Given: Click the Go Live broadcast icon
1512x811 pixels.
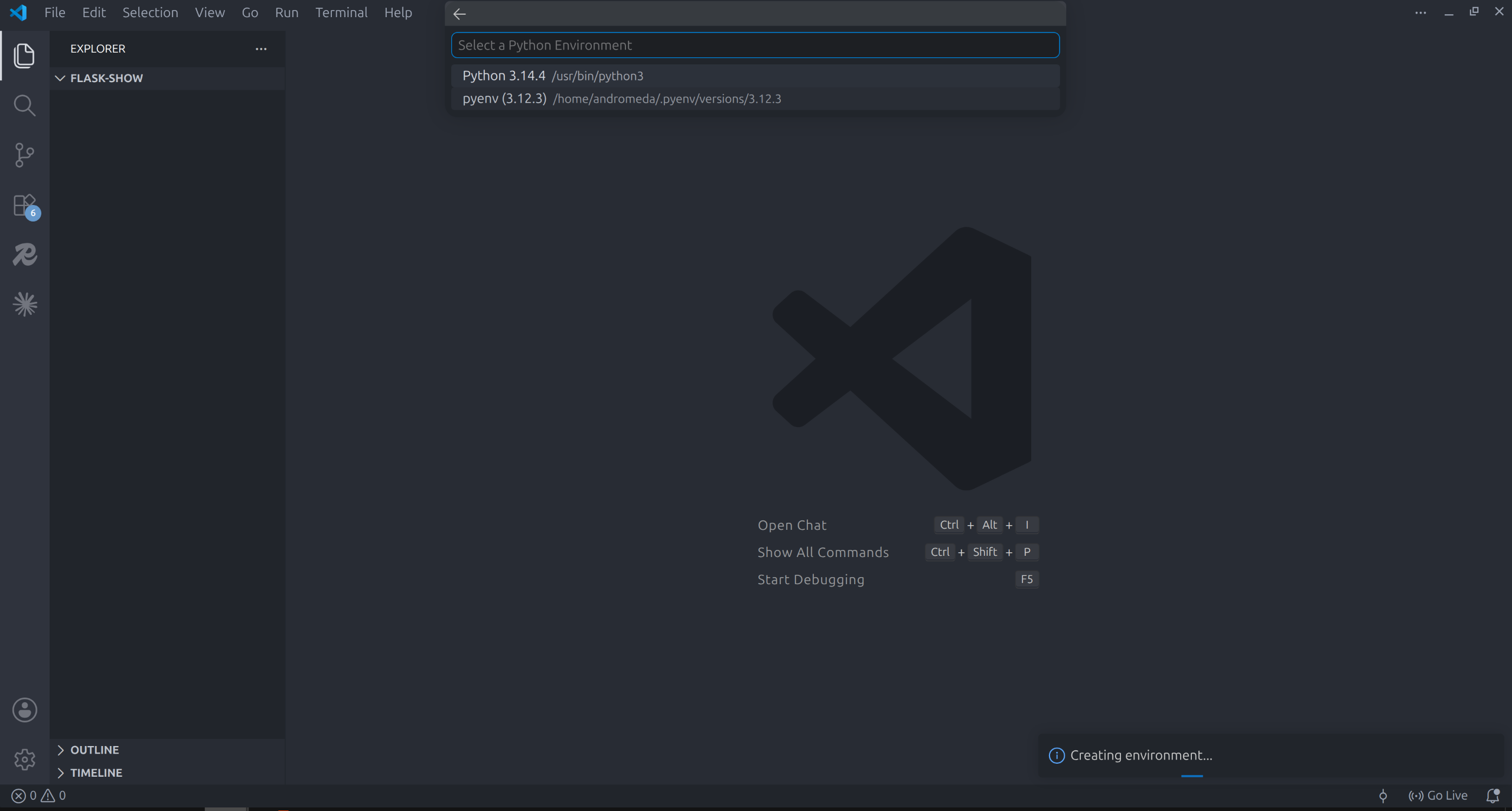Looking at the screenshot, I should [x=1416, y=796].
